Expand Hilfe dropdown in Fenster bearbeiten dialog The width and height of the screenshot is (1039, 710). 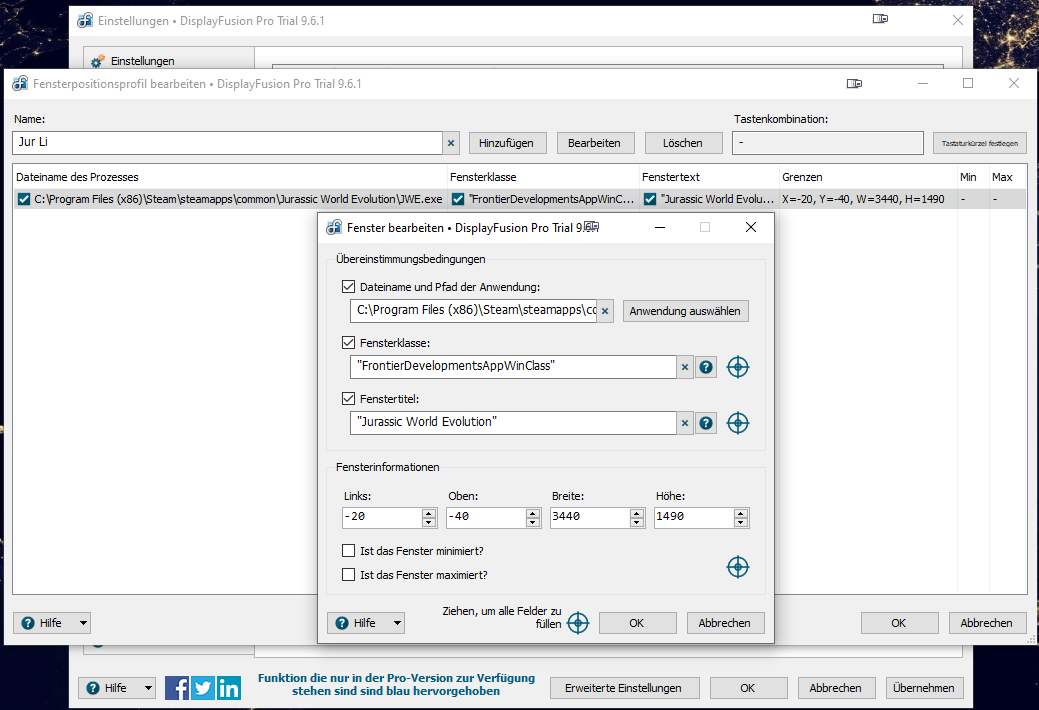tap(397, 622)
